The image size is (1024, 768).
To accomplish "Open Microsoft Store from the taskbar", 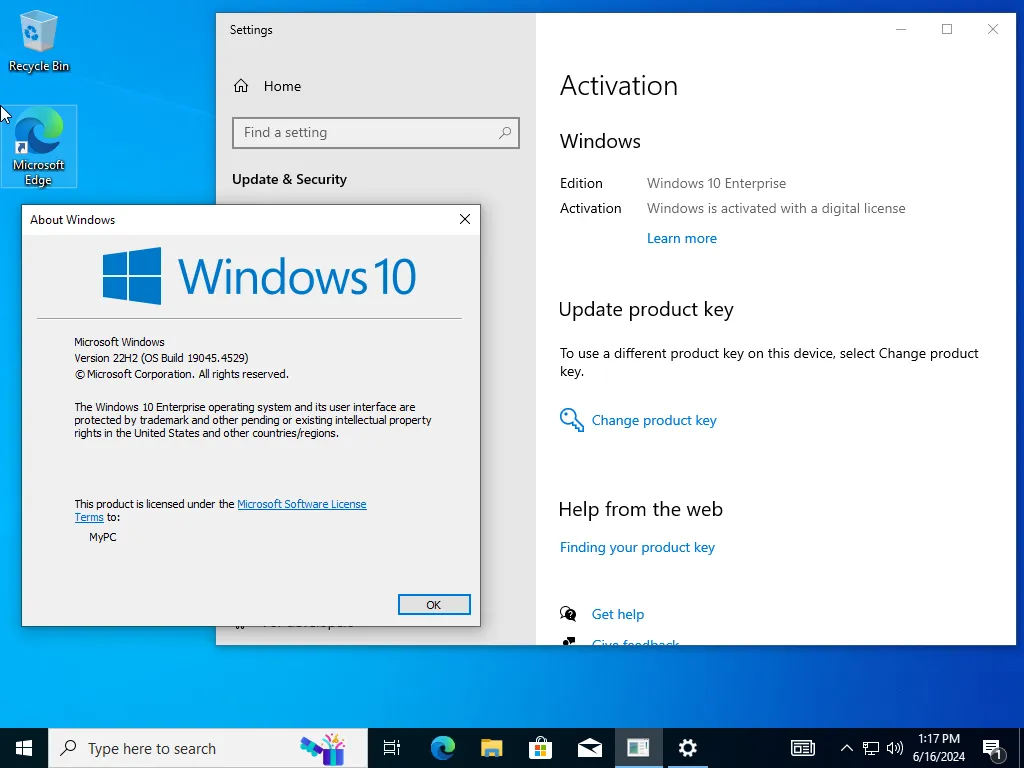I will [x=540, y=748].
